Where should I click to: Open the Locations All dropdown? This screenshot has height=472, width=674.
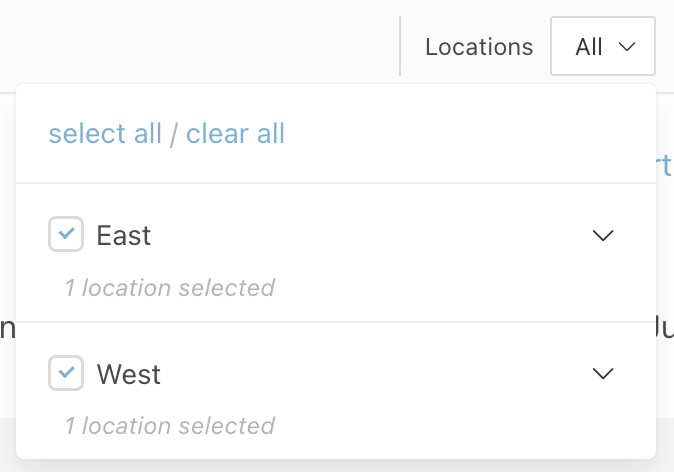603,46
